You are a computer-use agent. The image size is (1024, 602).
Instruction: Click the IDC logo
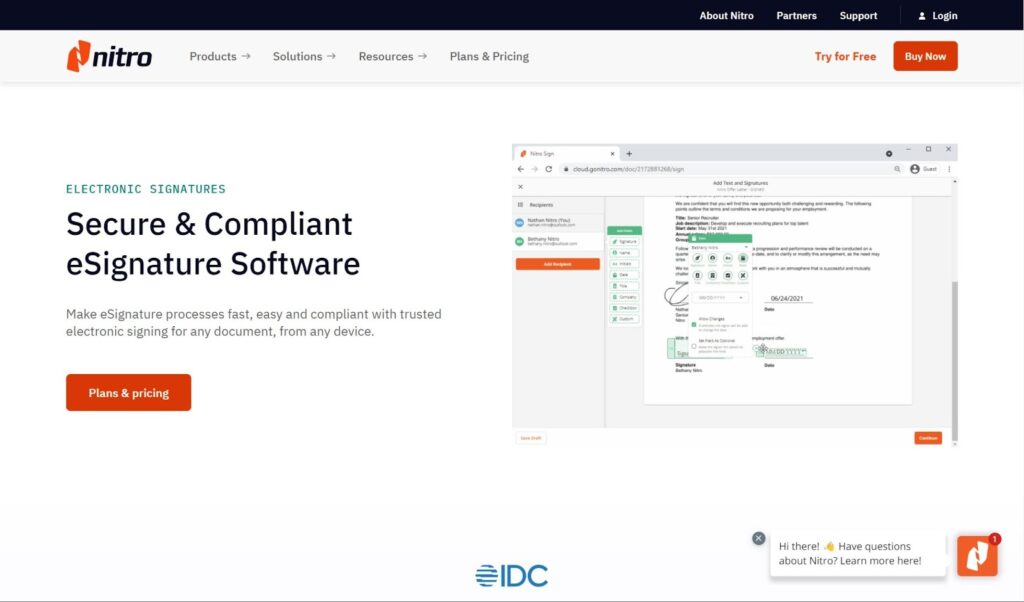(511, 575)
